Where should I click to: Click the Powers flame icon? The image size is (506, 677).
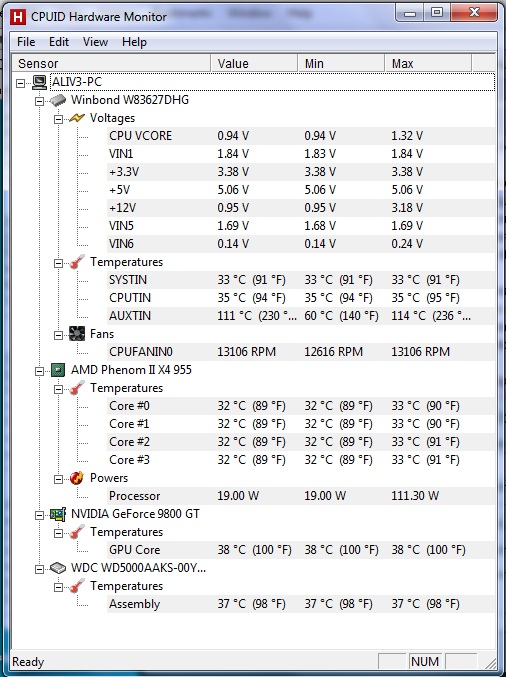[x=77, y=478]
